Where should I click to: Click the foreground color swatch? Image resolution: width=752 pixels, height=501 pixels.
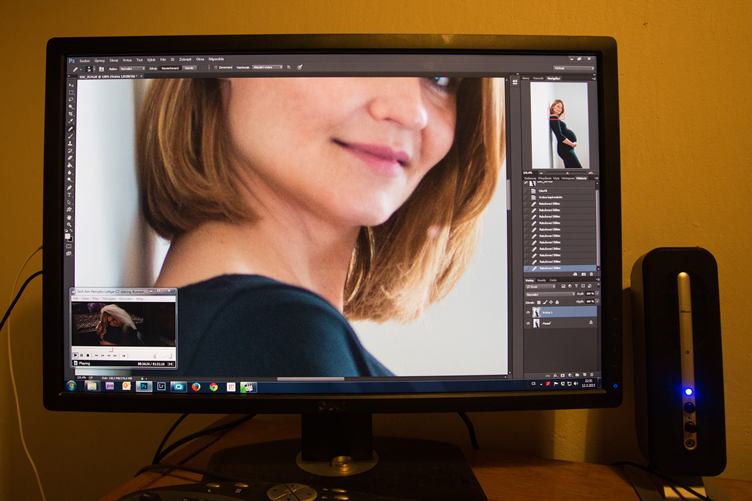pyautogui.click(x=68, y=236)
